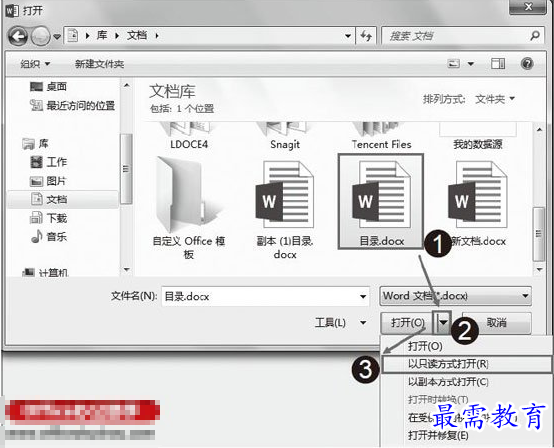Select the 图片 library
554x448 pixels.
pos(48,181)
